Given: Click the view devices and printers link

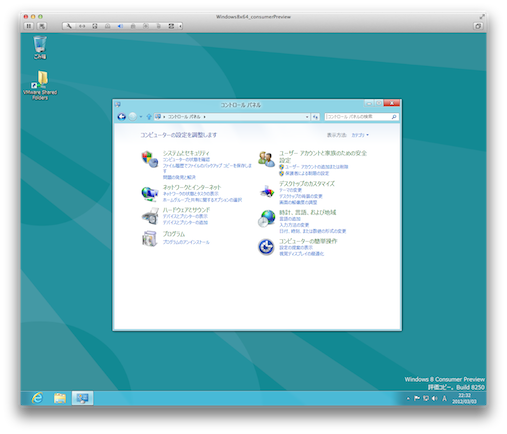Looking at the screenshot, I should pyautogui.click(x=185, y=216).
